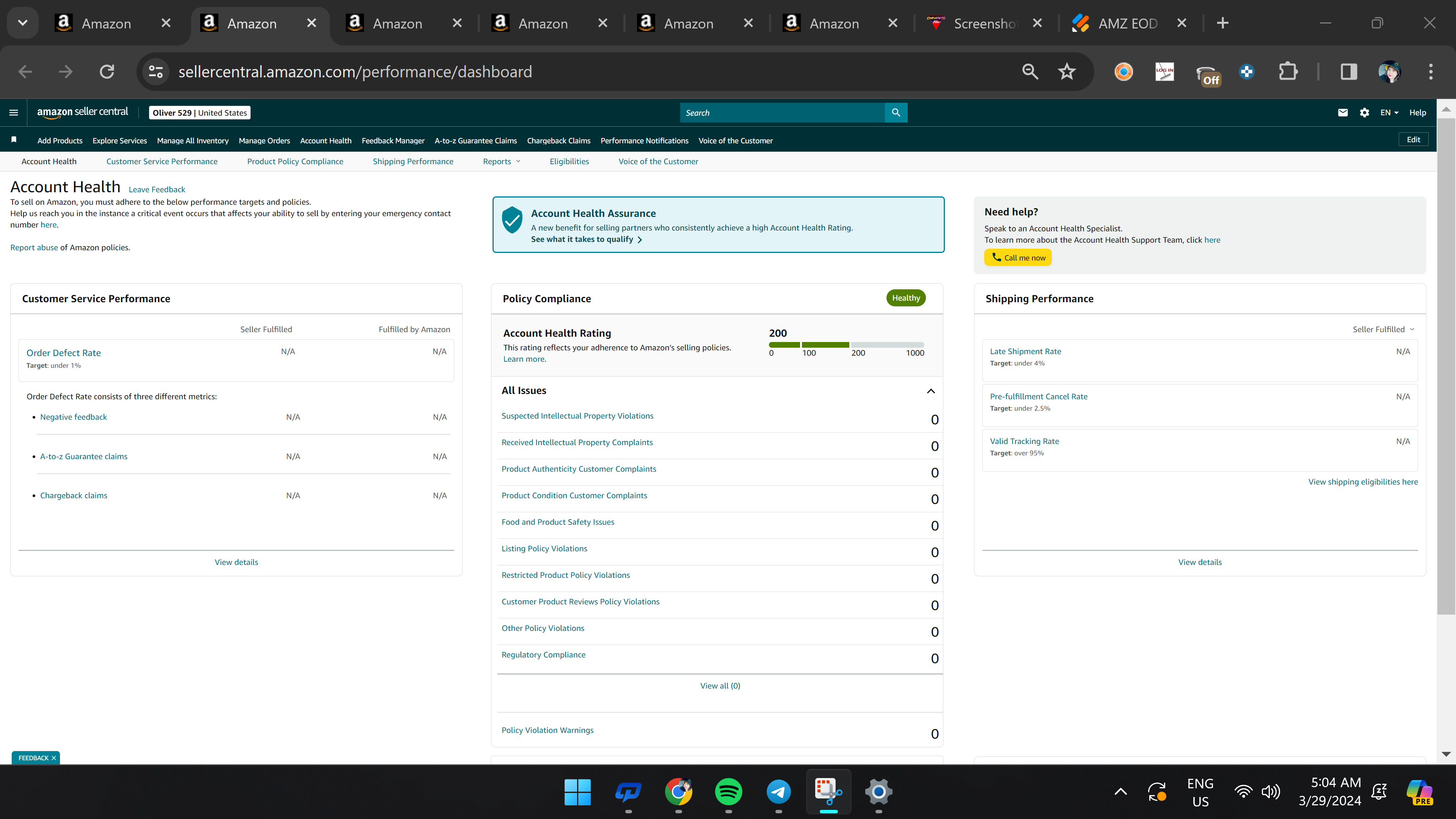1456x819 pixels.
Task: Open the Order Defect Rate link
Action: point(63,353)
